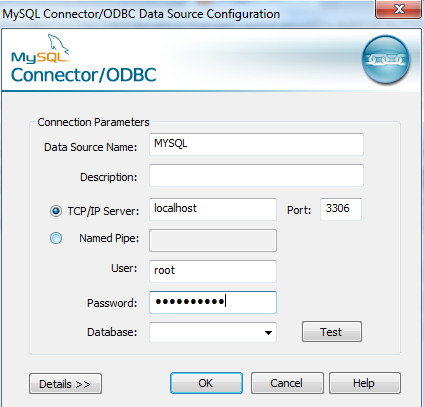This screenshot has height=407, width=424.
Task: Confirm settings with the OK button
Action: pyautogui.click(x=206, y=383)
